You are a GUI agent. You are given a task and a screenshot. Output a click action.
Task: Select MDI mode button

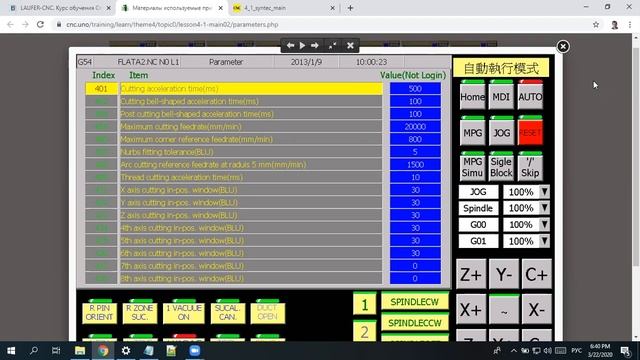point(501,96)
